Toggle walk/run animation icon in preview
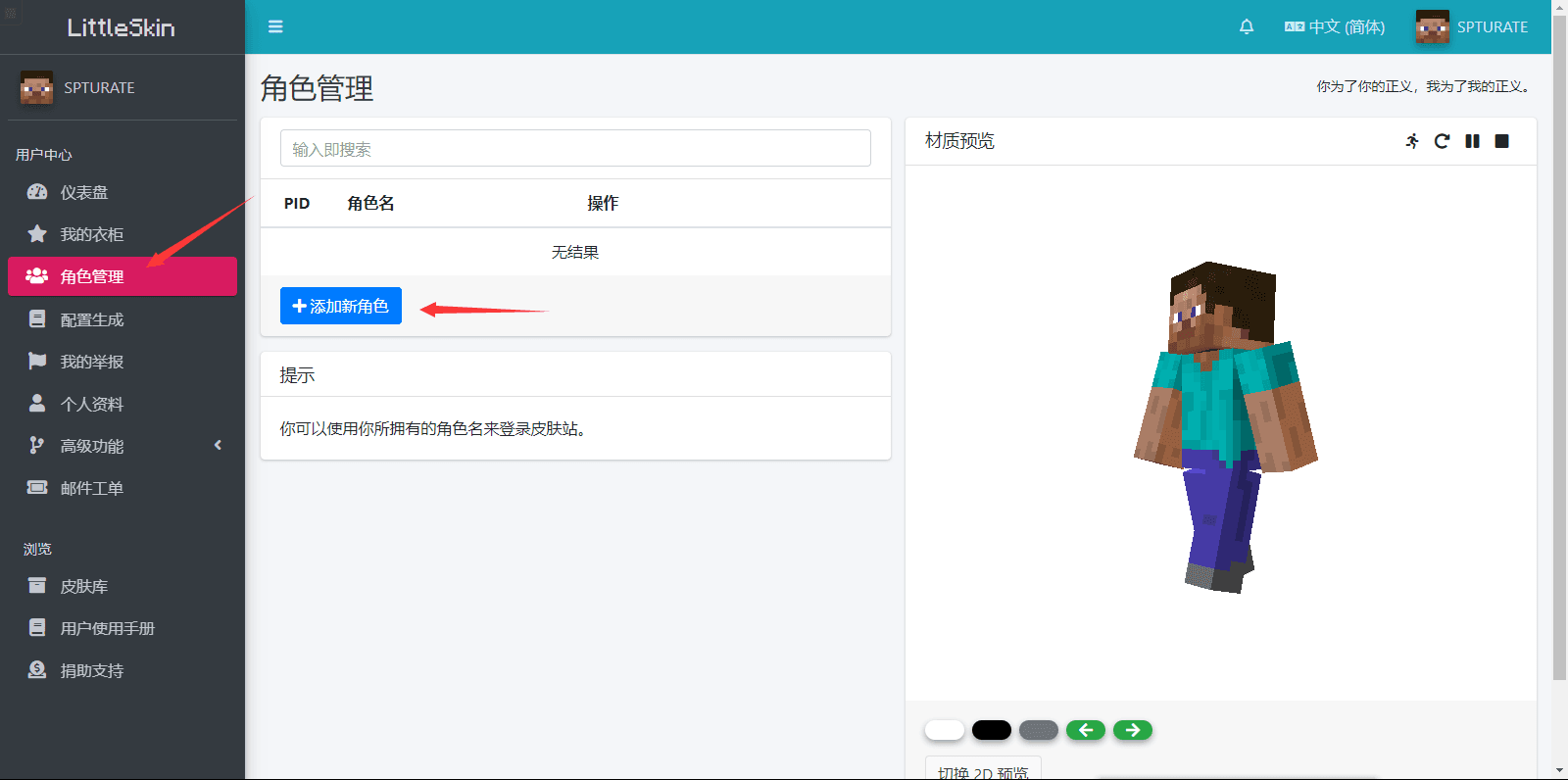The height and width of the screenshot is (780, 1568). (1412, 141)
